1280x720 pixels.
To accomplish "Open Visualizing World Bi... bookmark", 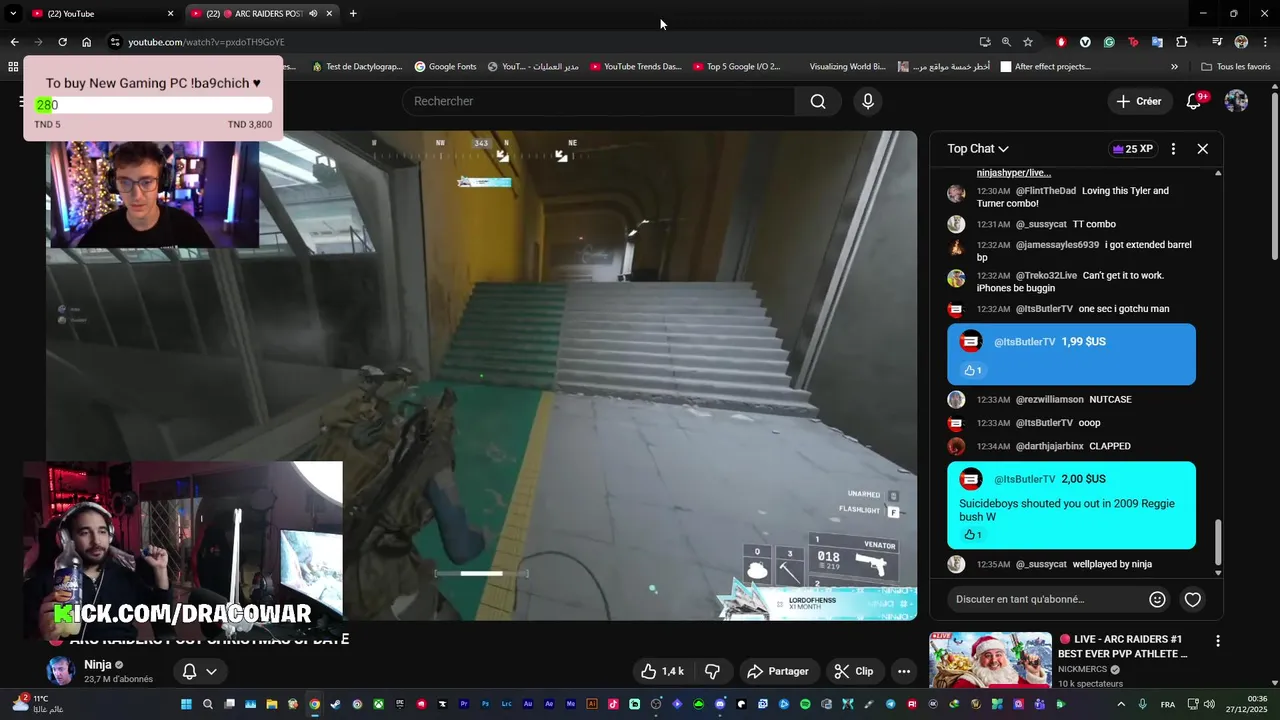I will point(847,67).
